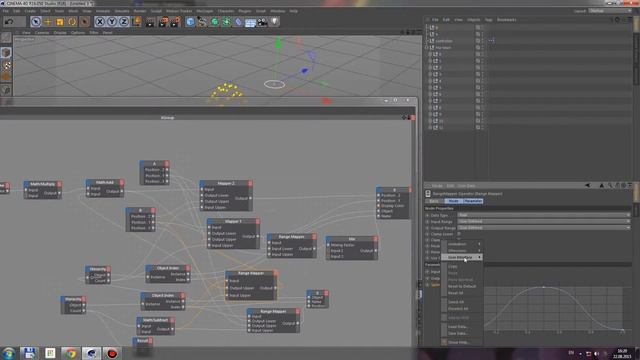The width and height of the screenshot is (640, 360).
Task: Choose Select All in context menu
Action: (456, 302)
